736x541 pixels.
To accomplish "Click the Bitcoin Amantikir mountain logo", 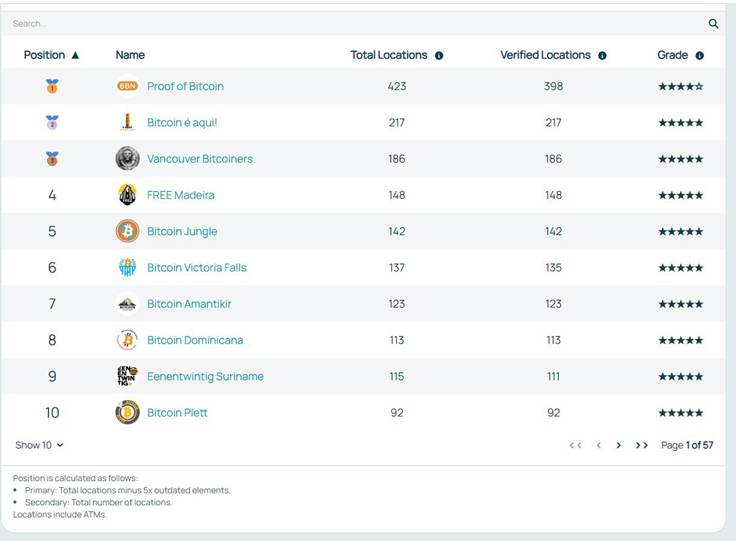I will click(x=127, y=305).
